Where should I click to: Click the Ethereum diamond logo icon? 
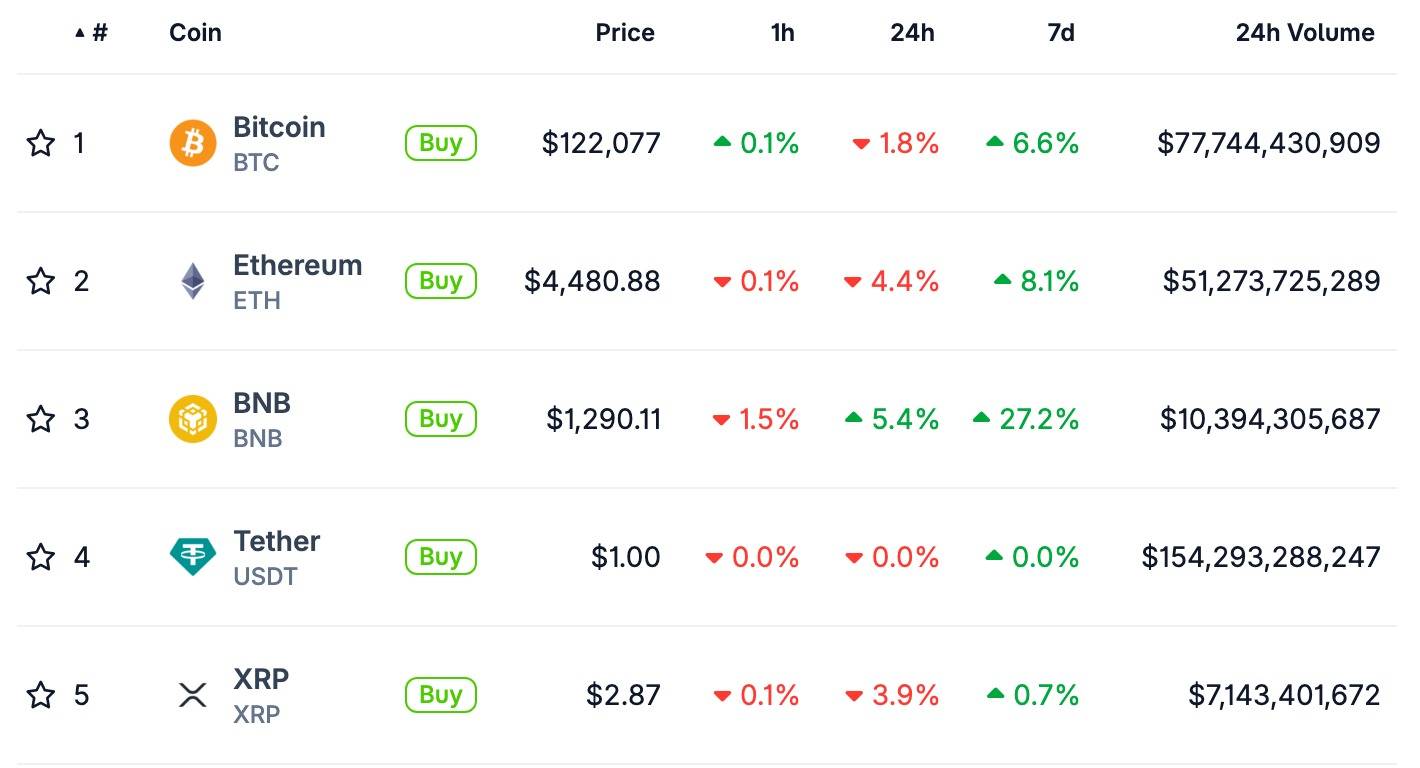[x=192, y=281]
